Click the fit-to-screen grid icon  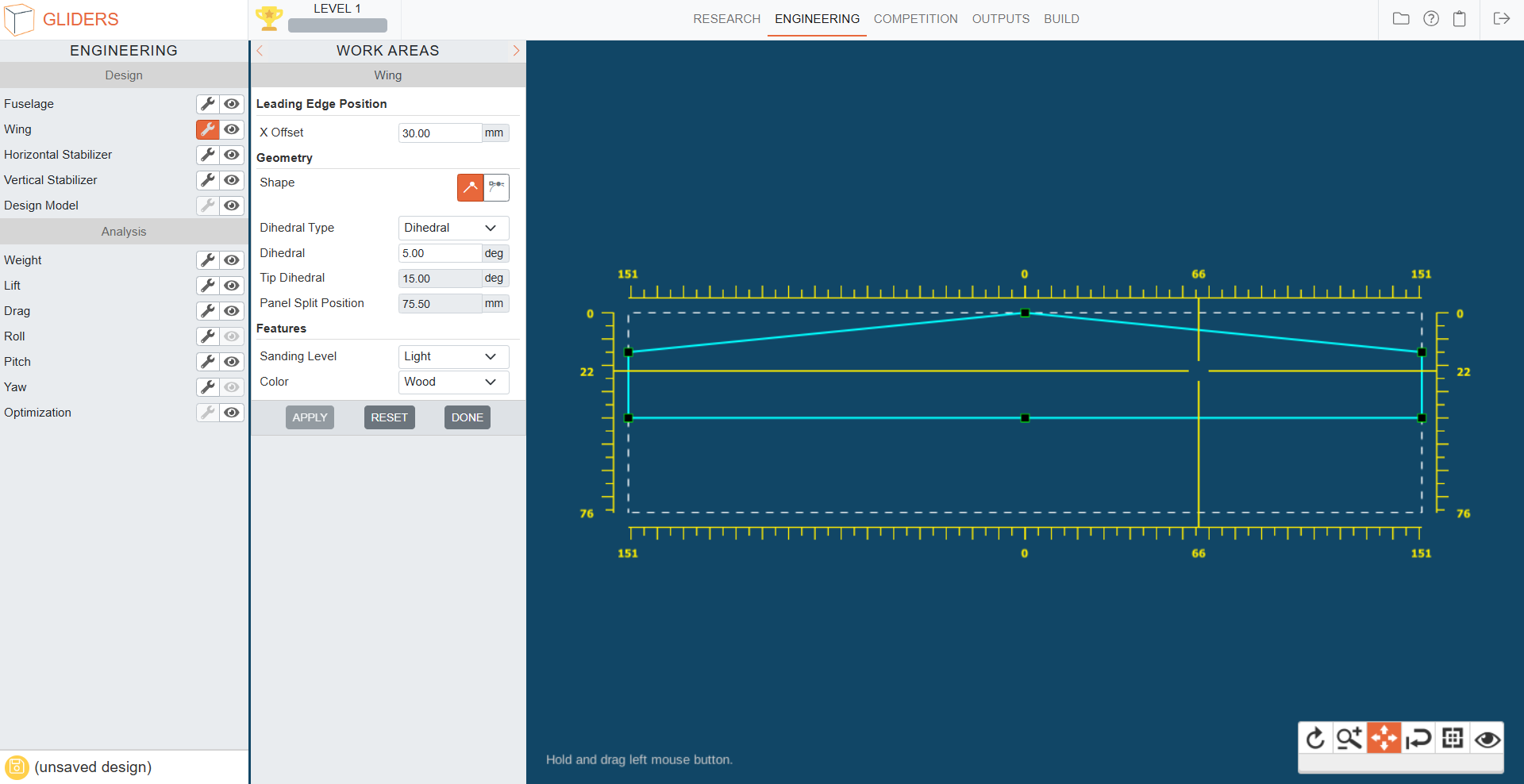coord(1453,738)
